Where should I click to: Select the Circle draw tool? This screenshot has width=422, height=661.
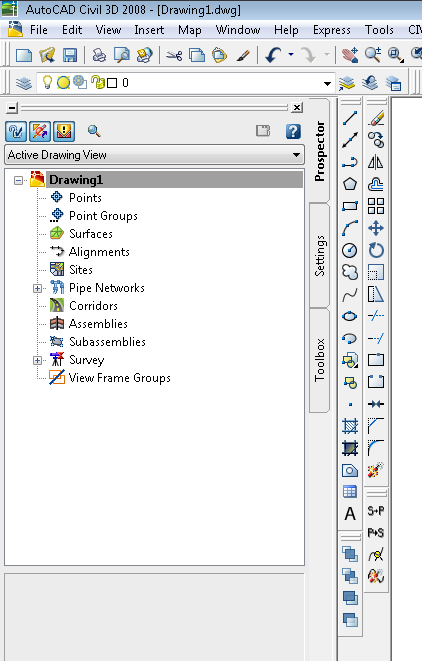pyautogui.click(x=350, y=250)
